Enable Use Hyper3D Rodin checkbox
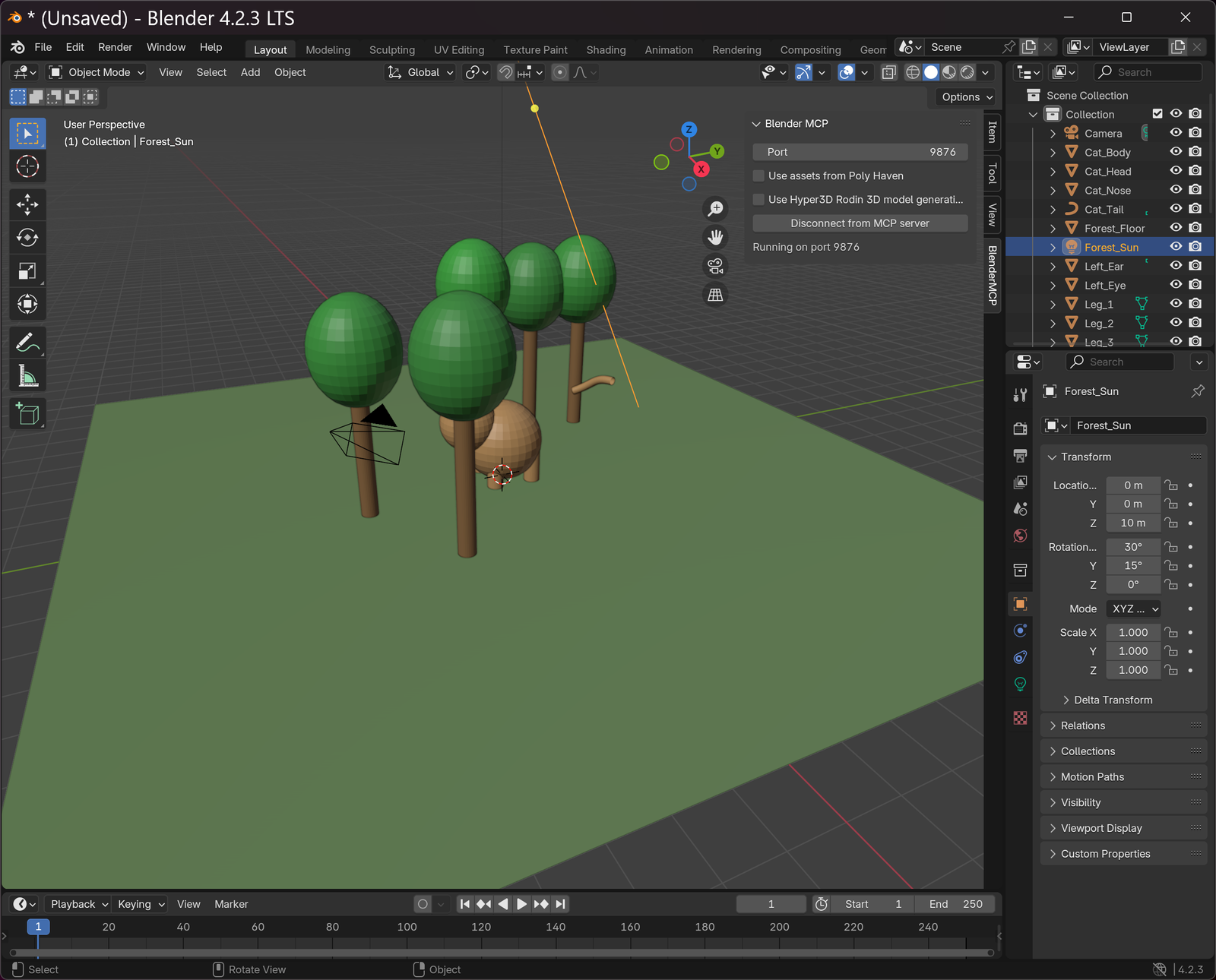This screenshot has height=980, width=1216. pyautogui.click(x=758, y=199)
